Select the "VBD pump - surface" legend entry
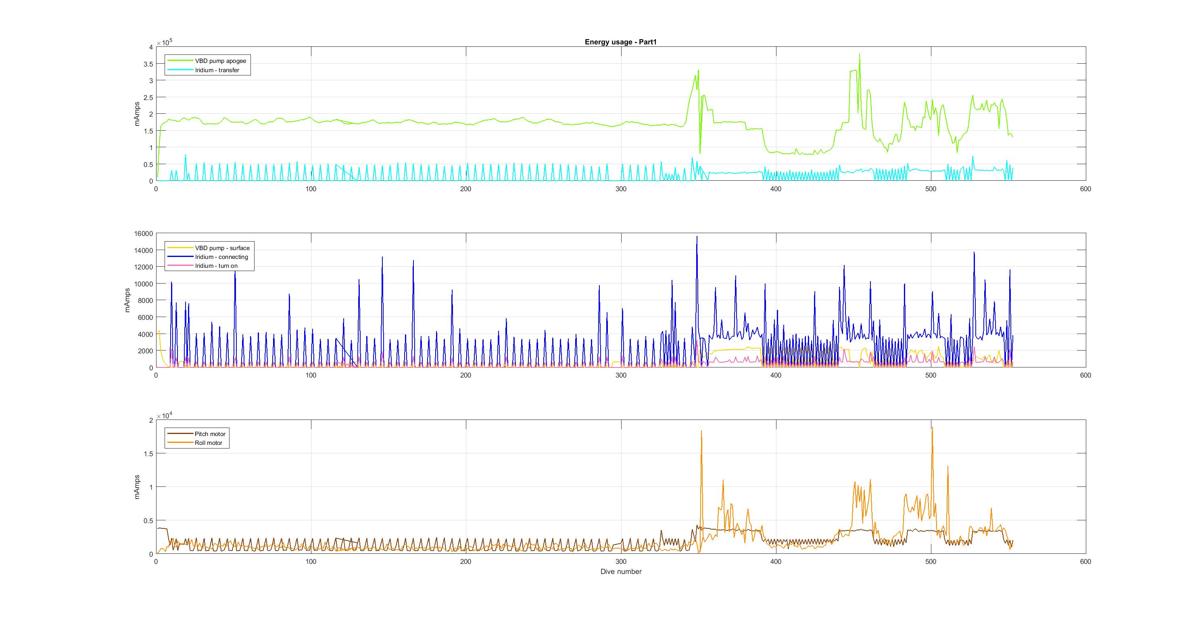Viewport: 1200px width, 622px height. (x=209, y=248)
